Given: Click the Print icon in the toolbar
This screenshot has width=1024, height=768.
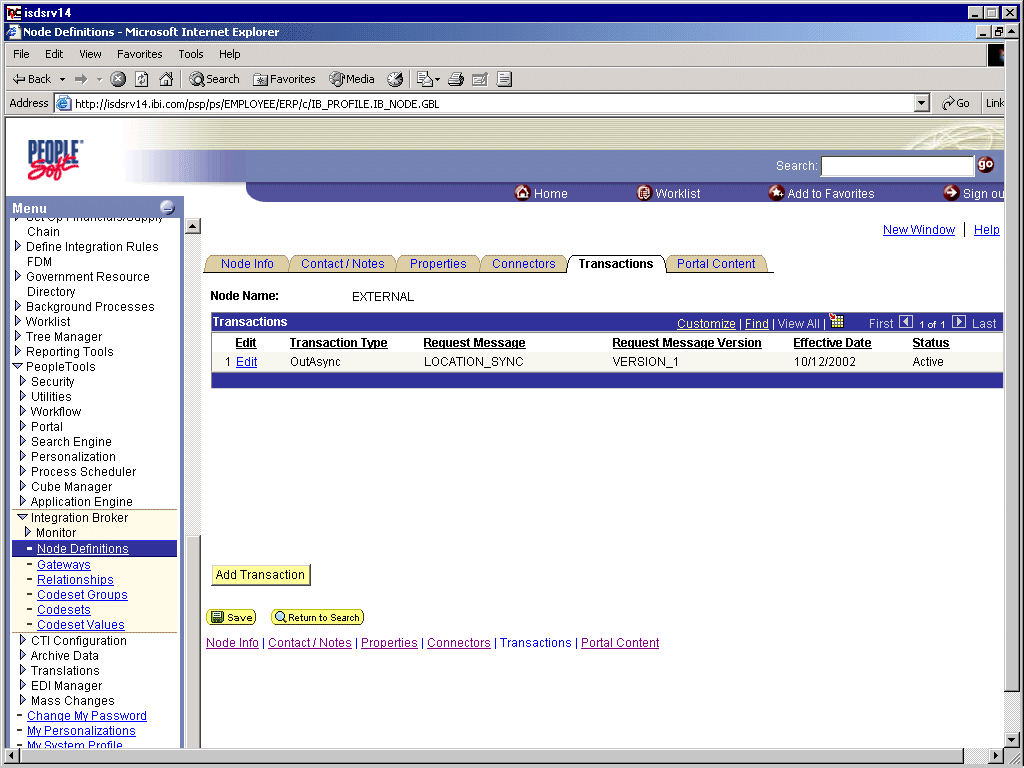Looking at the screenshot, I should 455,78.
